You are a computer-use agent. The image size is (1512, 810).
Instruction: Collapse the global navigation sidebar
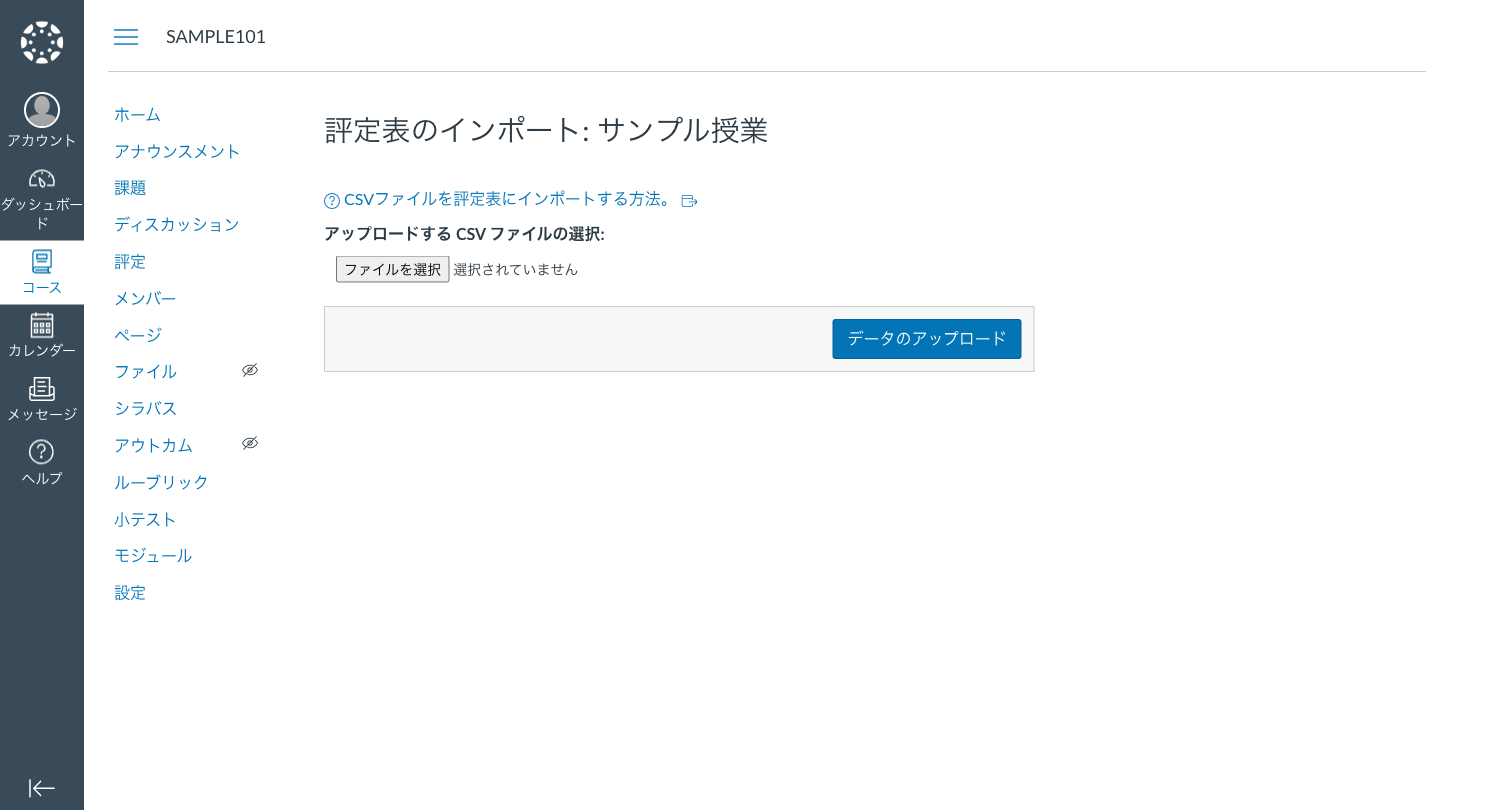[x=41, y=788]
